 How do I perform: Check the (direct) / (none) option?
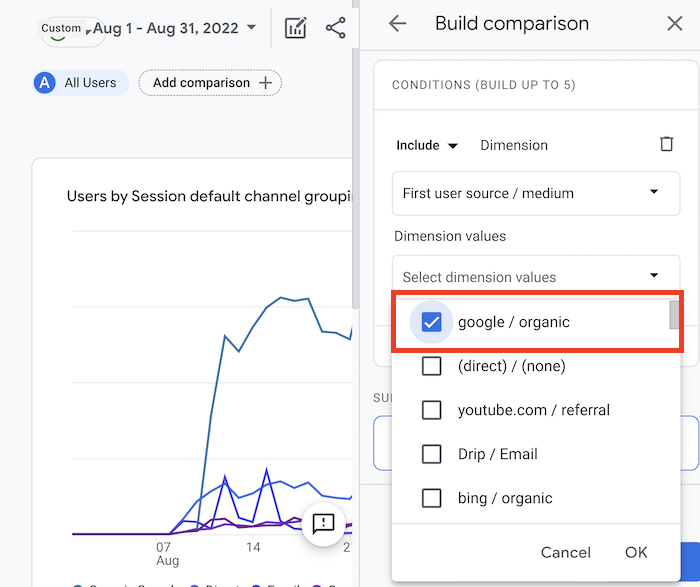tap(432, 366)
